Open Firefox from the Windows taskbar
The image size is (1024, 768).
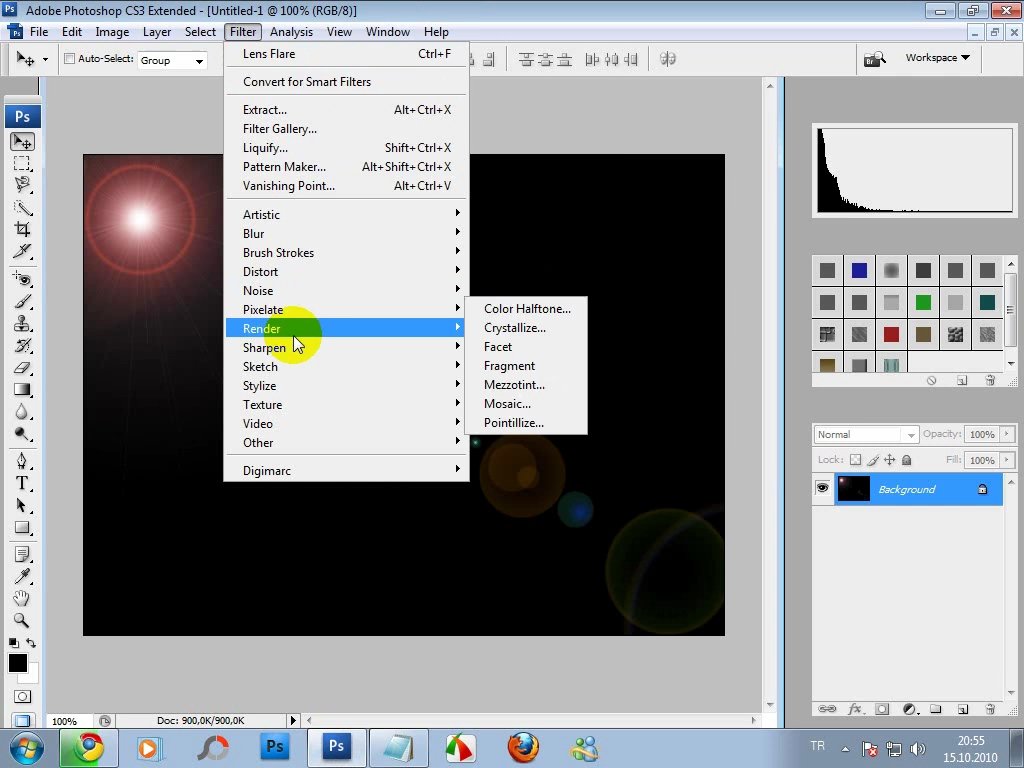coord(524,748)
